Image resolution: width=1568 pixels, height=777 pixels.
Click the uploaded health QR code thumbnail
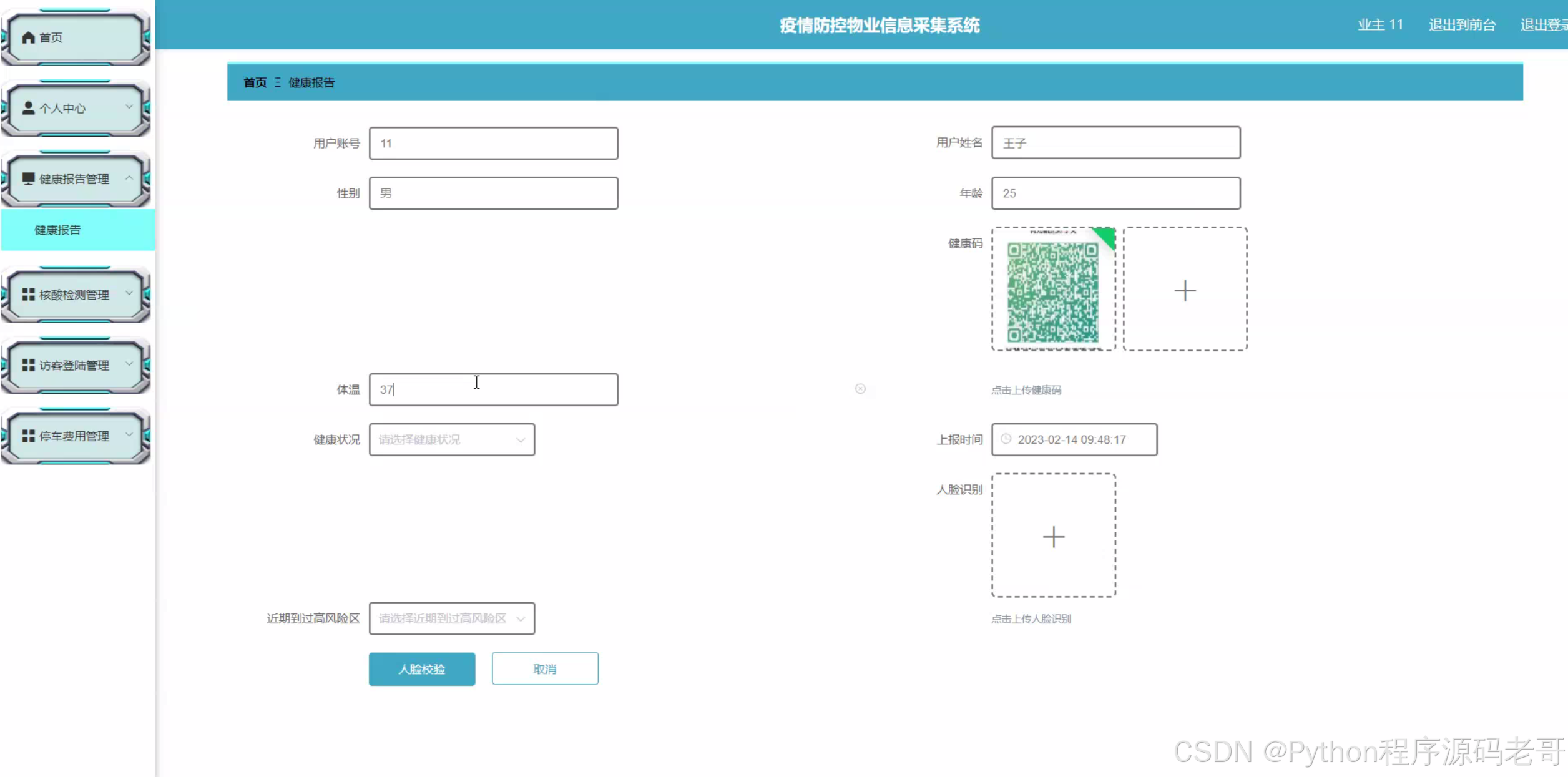(1053, 290)
